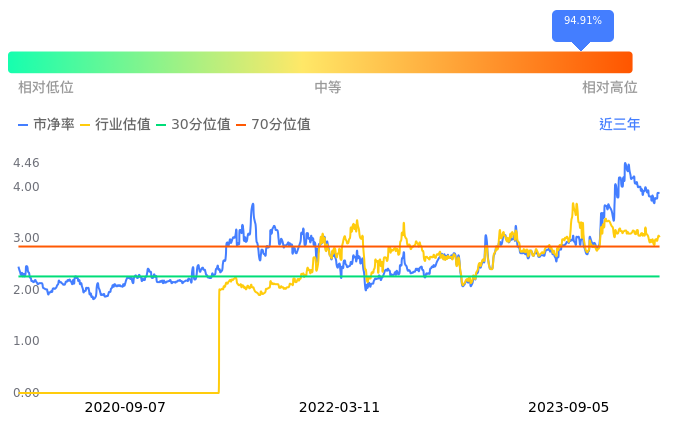The image size is (686, 442).
Task: Select the 2022-03-11 date on the x-axis
Action: pyautogui.click(x=339, y=408)
